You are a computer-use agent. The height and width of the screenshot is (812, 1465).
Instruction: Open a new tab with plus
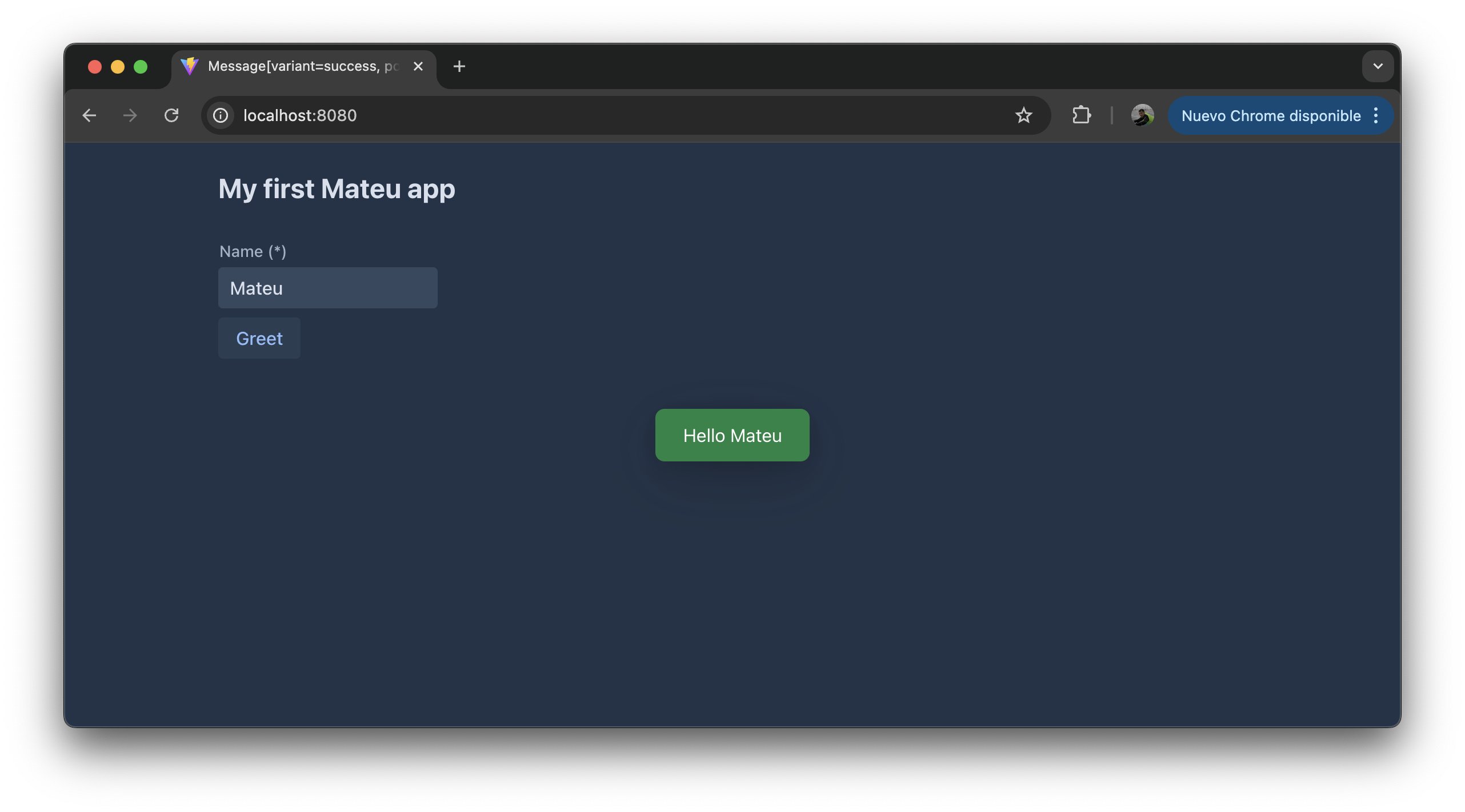coord(459,67)
